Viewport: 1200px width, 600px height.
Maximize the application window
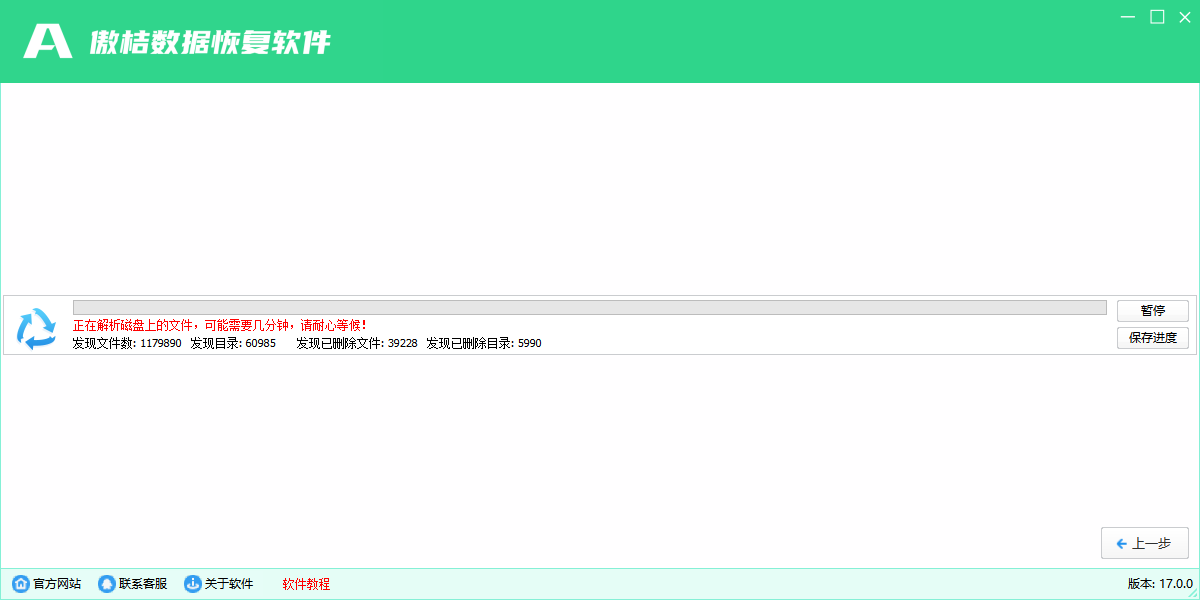click(1157, 16)
